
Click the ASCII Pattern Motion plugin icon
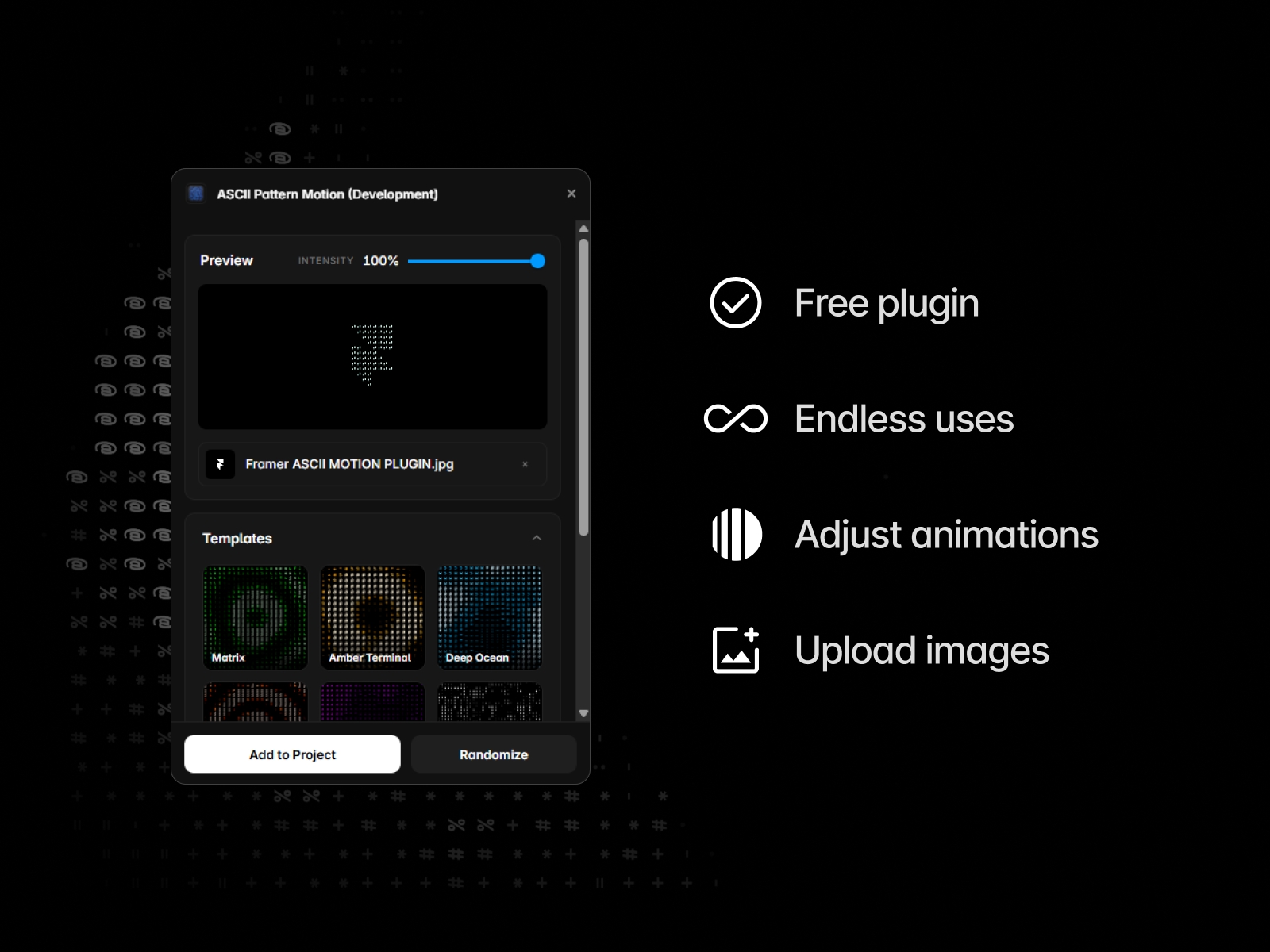pyautogui.click(x=196, y=194)
